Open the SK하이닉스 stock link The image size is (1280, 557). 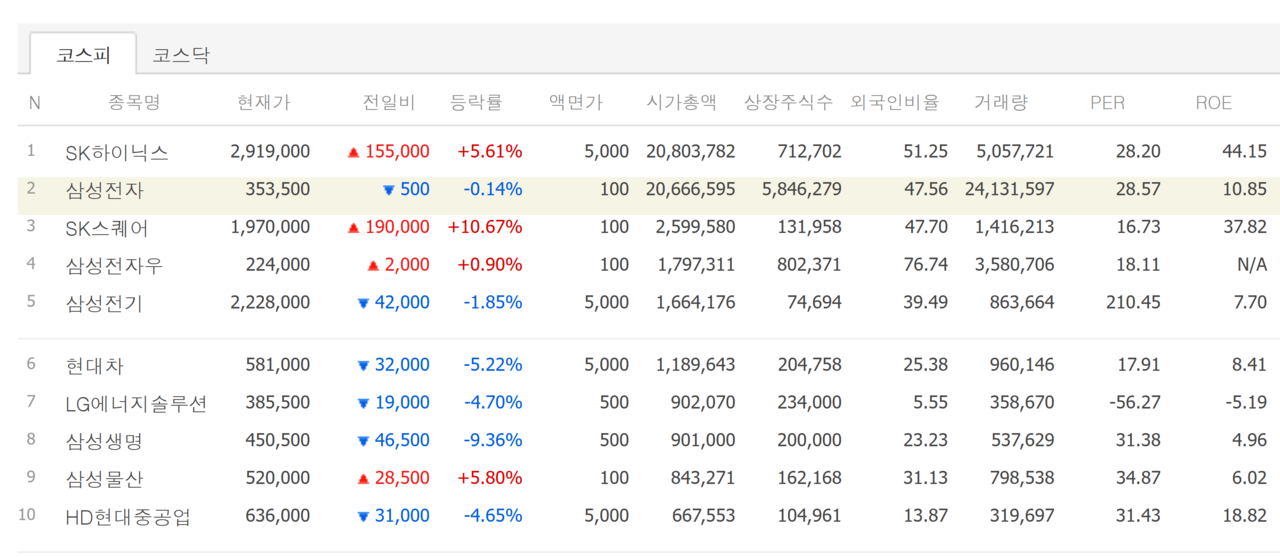117,152
